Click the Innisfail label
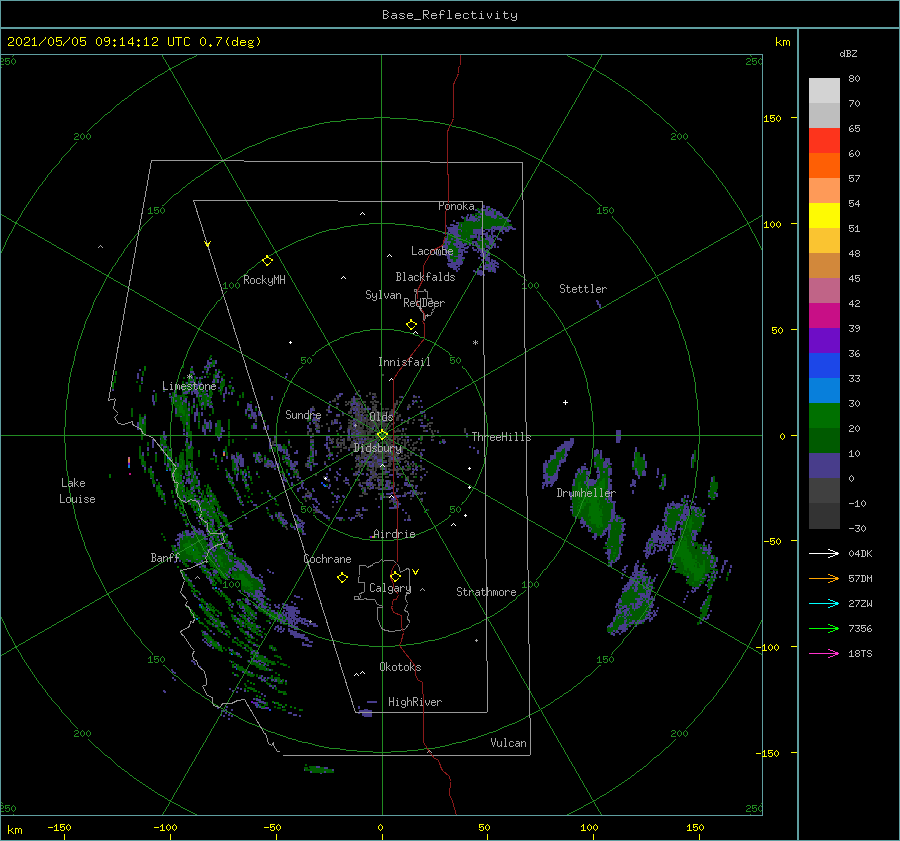Viewport: 900px width, 841px height. [404, 362]
